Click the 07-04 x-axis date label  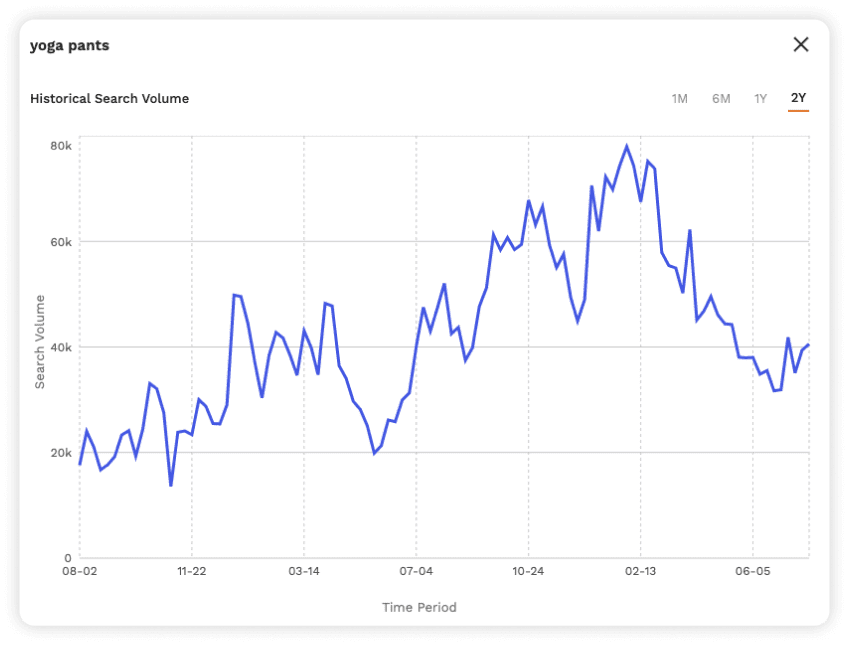[x=416, y=572]
